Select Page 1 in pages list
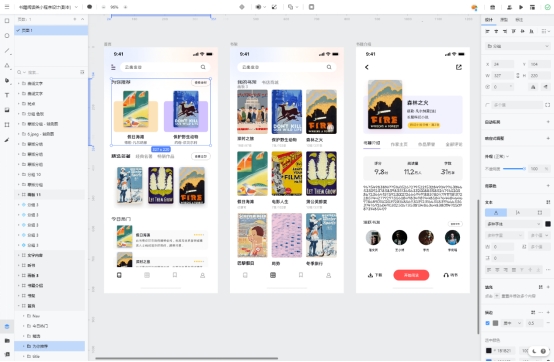 [51, 30]
